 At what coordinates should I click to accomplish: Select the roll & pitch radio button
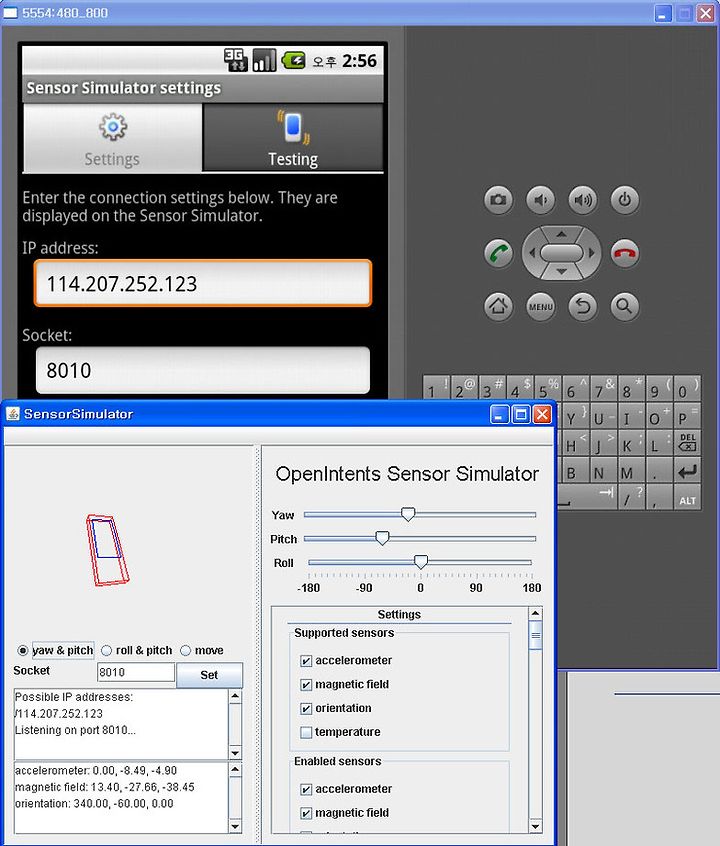click(x=106, y=651)
